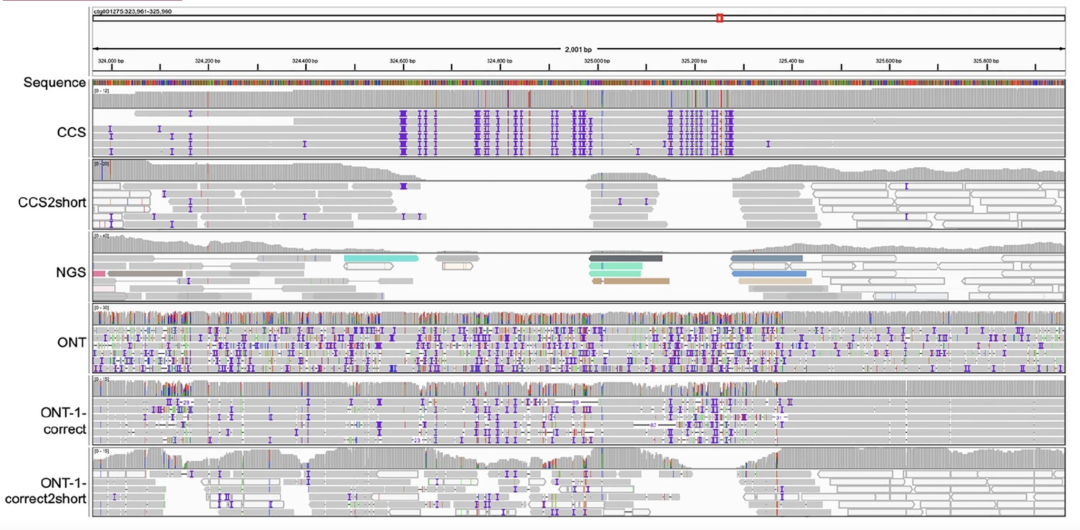This screenshot has height=530, width=1080.
Task: Click the dark gray read in the NGS track
Action: pyautogui.click(x=625, y=258)
